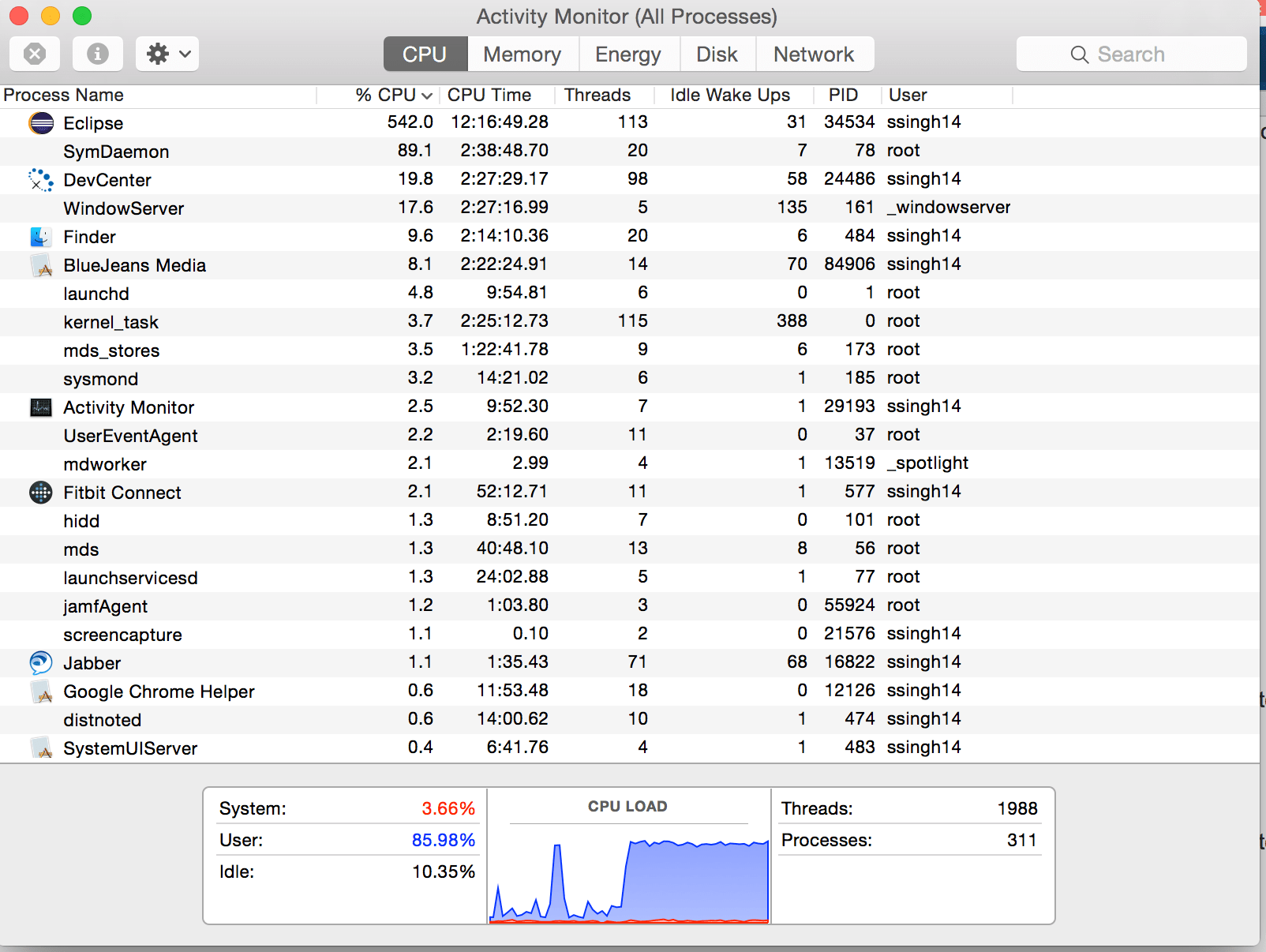The height and width of the screenshot is (952, 1266).
Task: Click the _spotlight user cell
Action: click(927, 463)
